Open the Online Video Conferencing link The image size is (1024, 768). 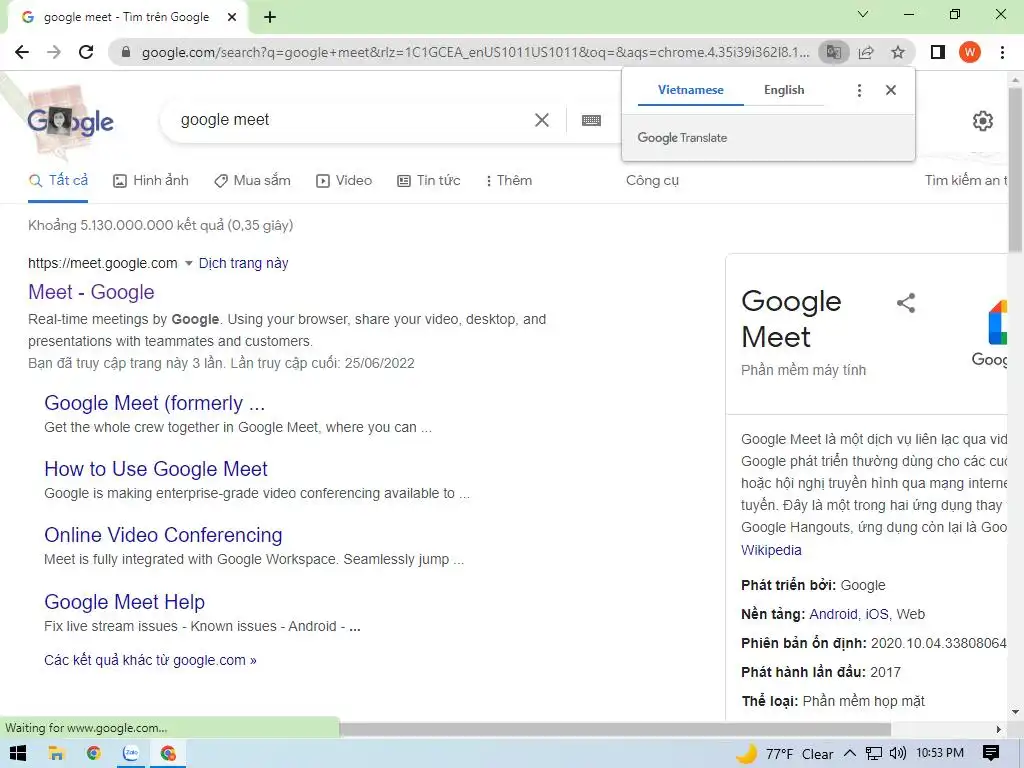(163, 535)
